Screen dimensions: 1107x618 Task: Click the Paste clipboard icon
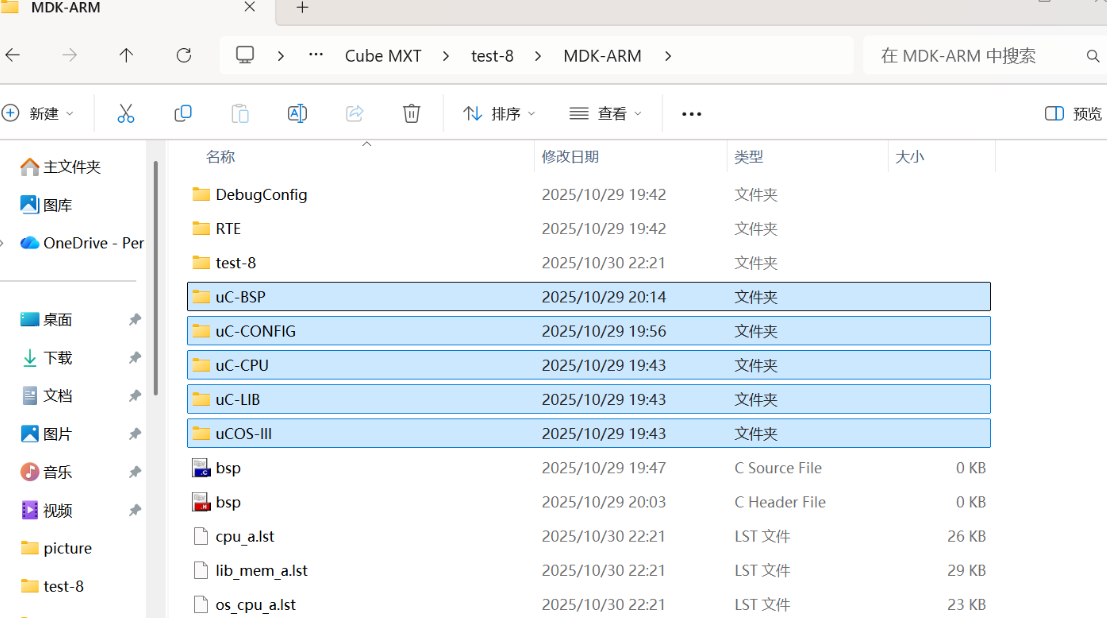[240, 114]
